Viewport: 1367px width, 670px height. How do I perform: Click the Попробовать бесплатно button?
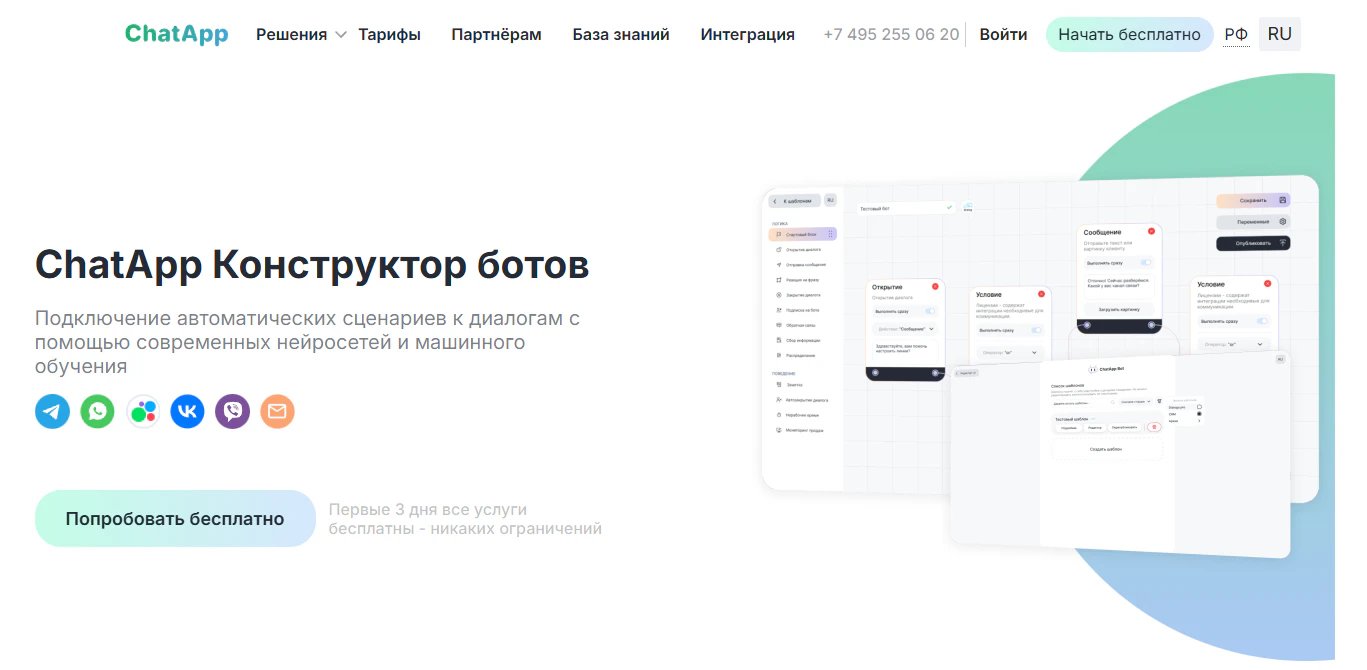coord(175,519)
